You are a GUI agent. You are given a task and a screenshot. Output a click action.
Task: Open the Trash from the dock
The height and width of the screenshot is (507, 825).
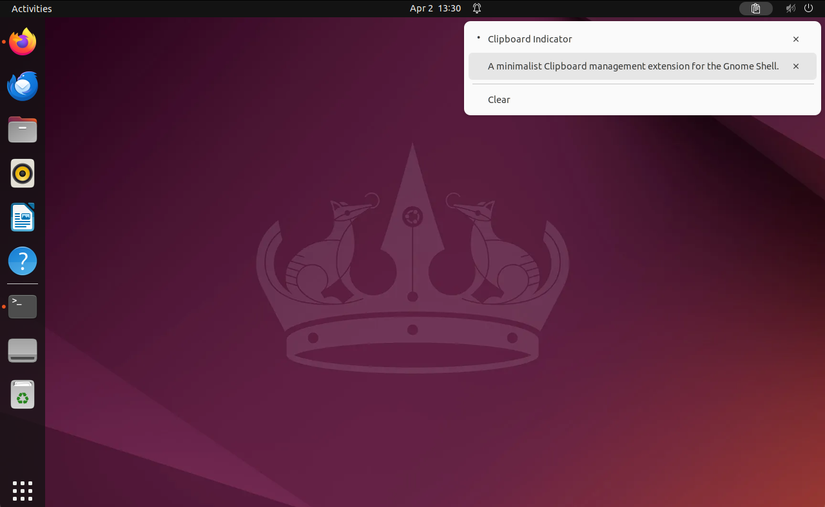coord(23,394)
